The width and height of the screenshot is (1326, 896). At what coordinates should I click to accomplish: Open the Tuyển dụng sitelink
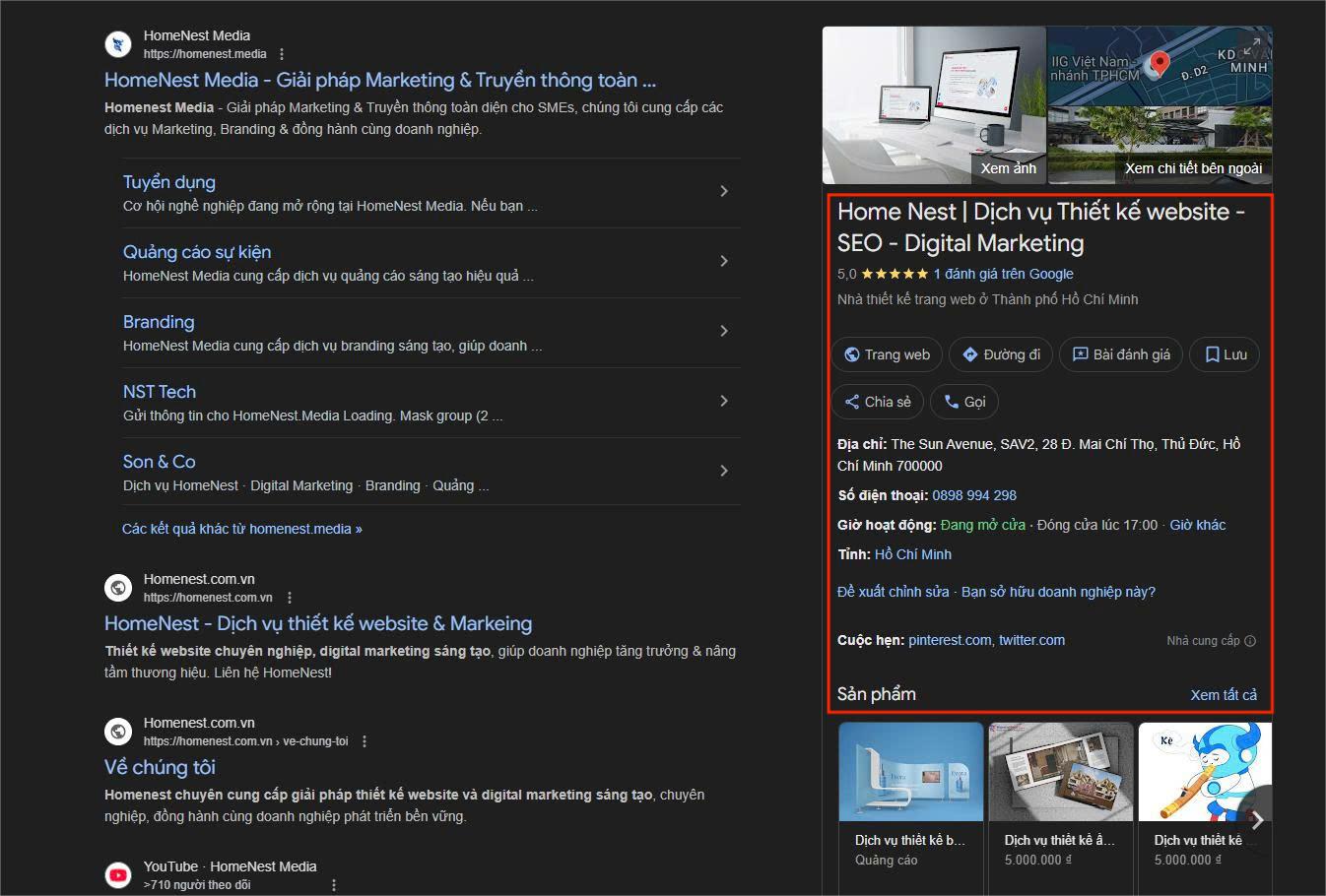168,182
